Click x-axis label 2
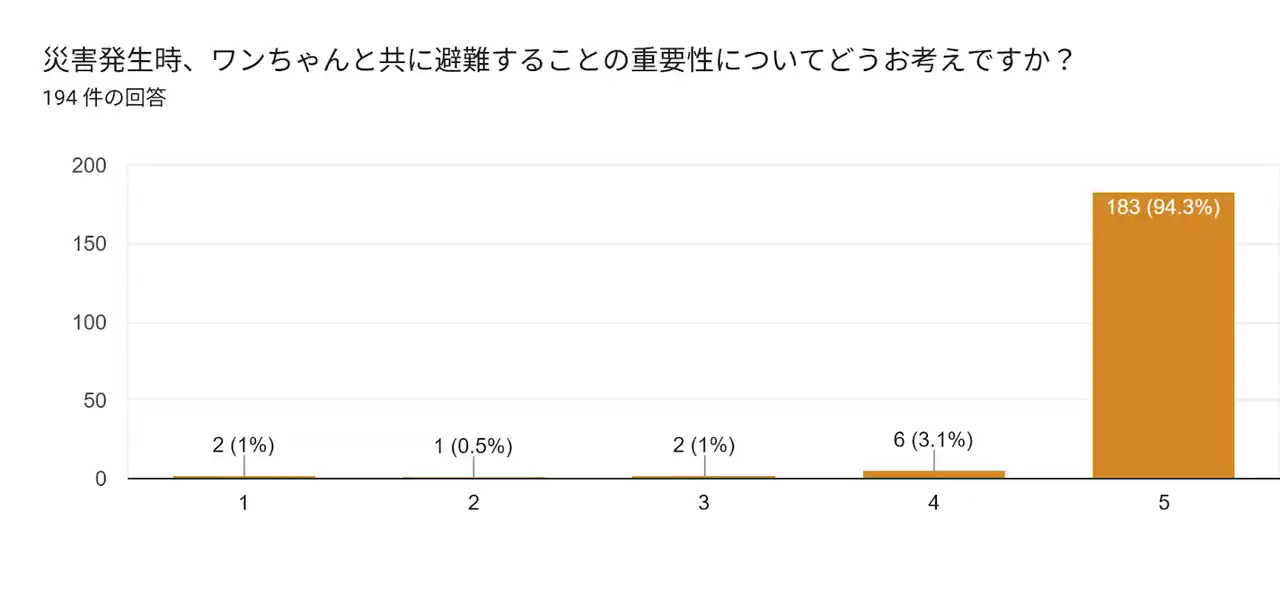Viewport: 1280px width, 609px height. [473, 503]
